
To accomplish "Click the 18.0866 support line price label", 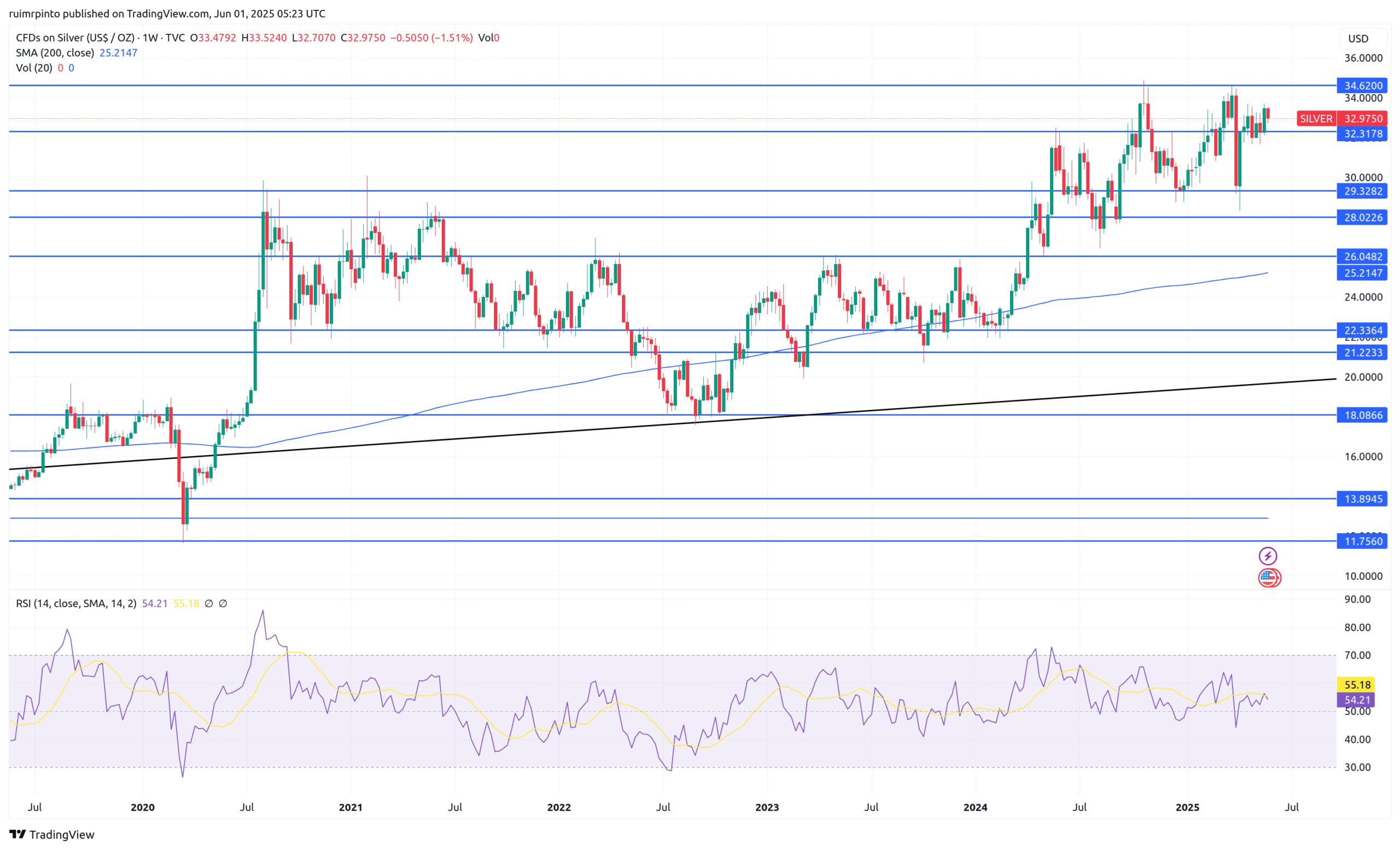I will [x=1362, y=415].
